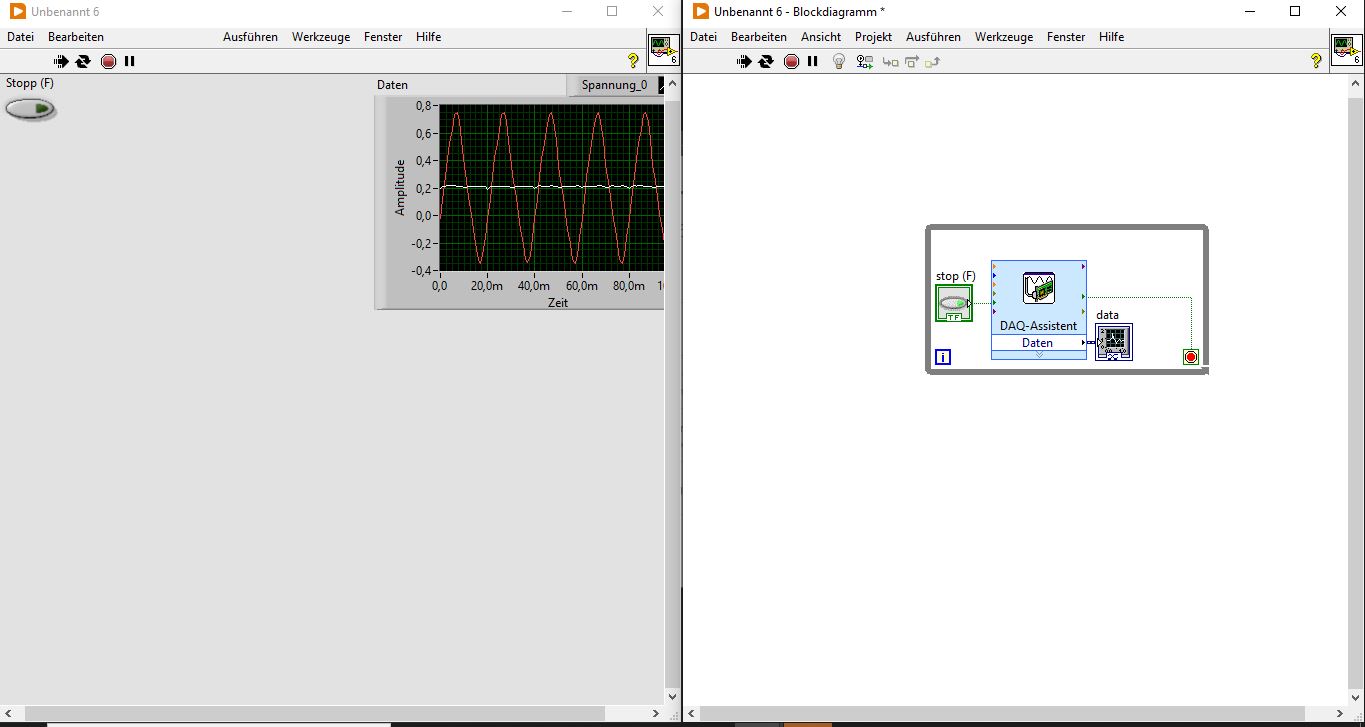Click the while loop conditional stop terminal

(x=1190, y=357)
